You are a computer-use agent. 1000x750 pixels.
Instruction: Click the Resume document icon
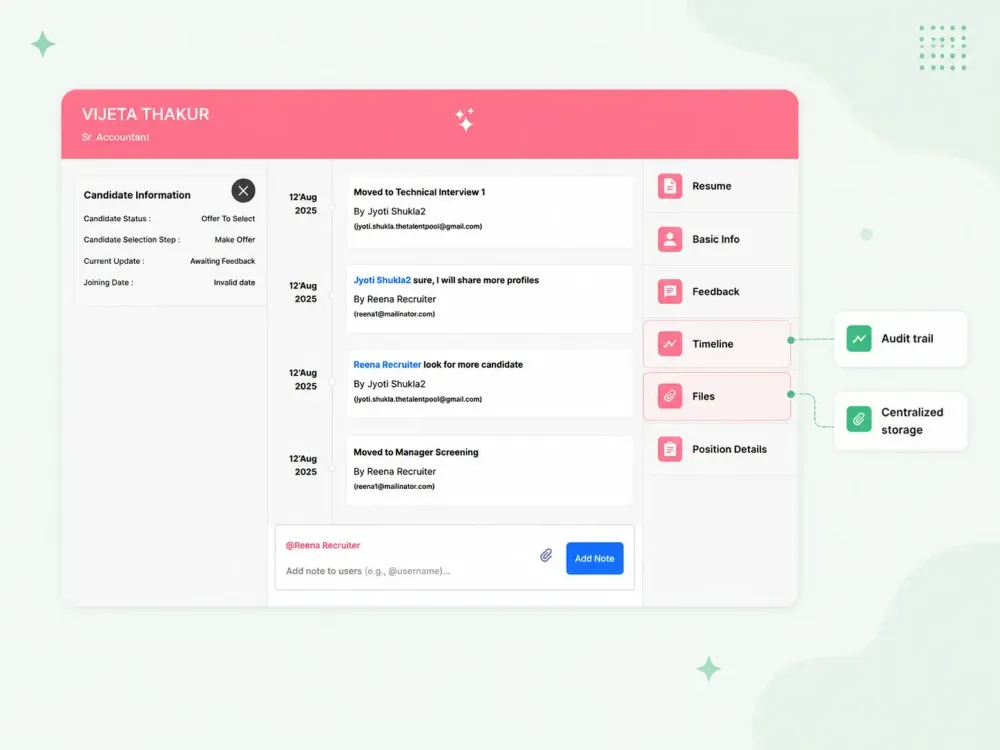(x=670, y=186)
